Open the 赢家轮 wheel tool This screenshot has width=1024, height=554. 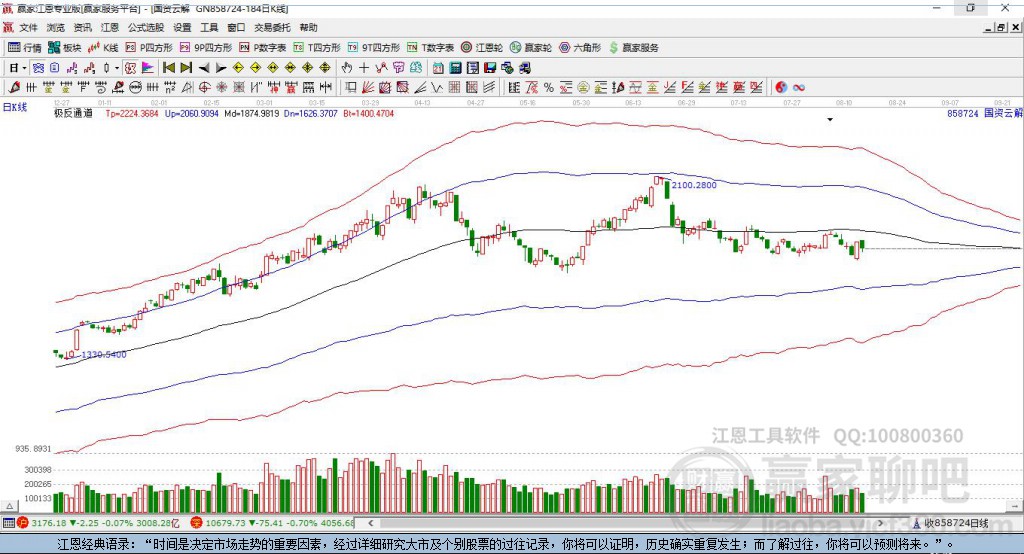tap(531, 48)
